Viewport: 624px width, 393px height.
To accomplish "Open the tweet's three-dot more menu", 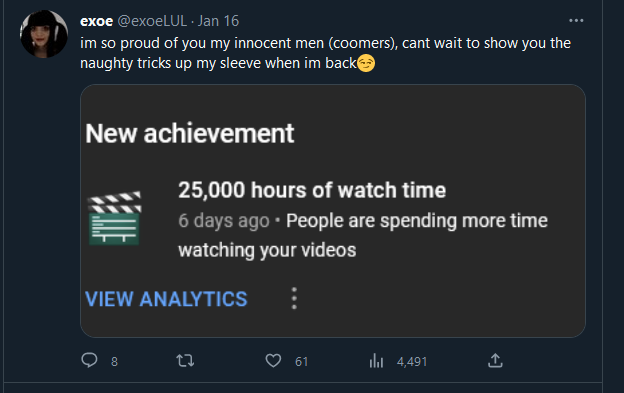I will click(x=576, y=21).
